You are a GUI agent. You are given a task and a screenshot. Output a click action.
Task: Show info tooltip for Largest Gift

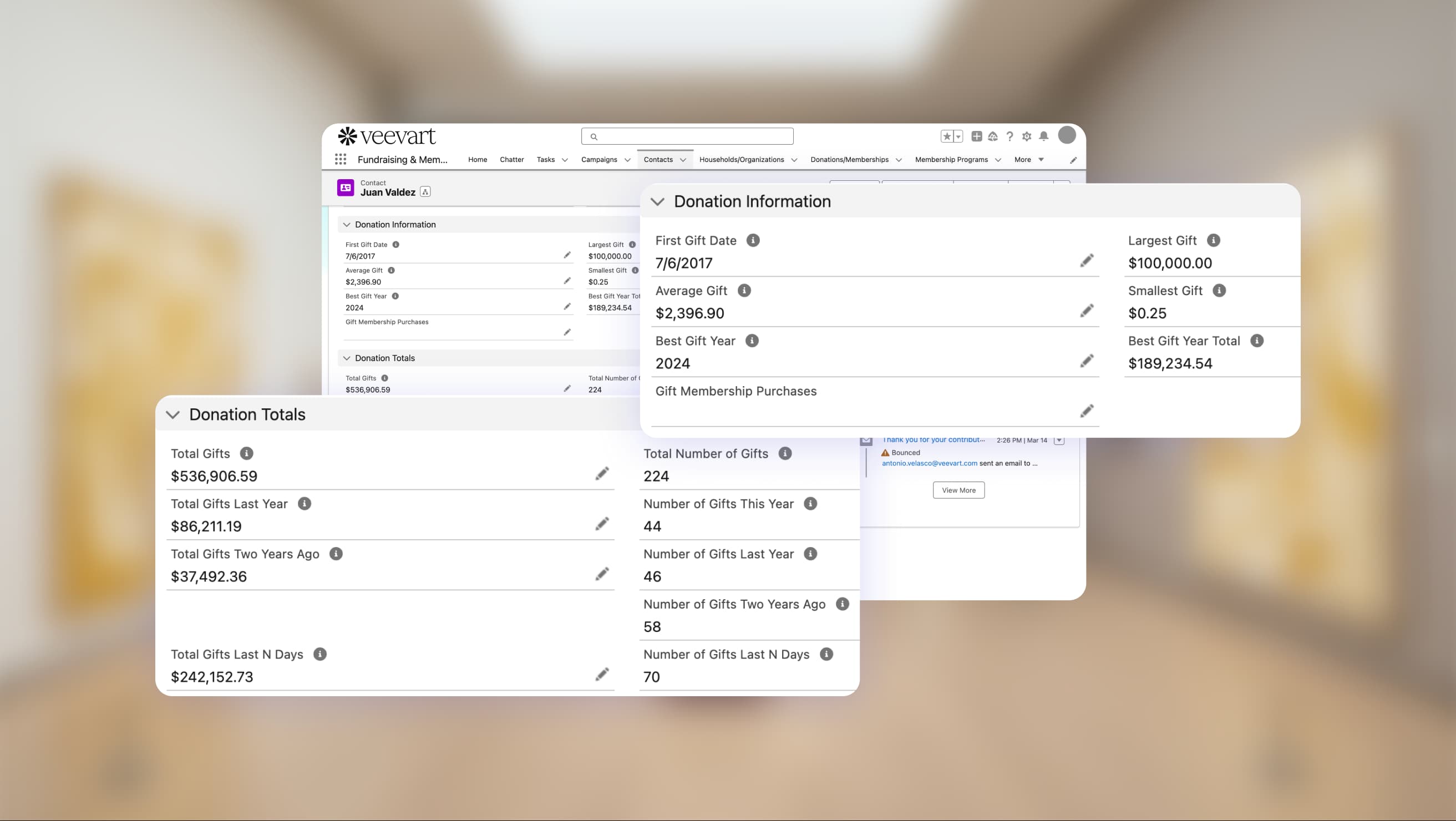[x=1213, y=240]
